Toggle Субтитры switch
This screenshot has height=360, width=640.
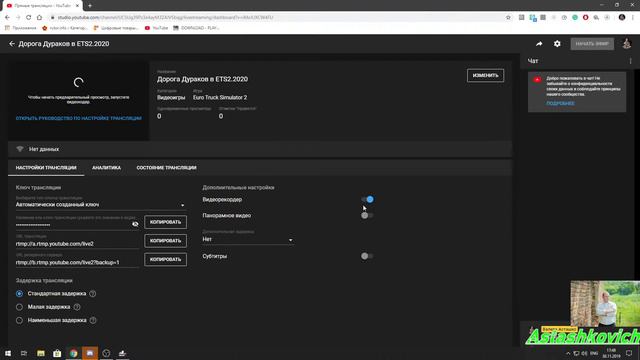pyautogui.click(x=367, y=256)
